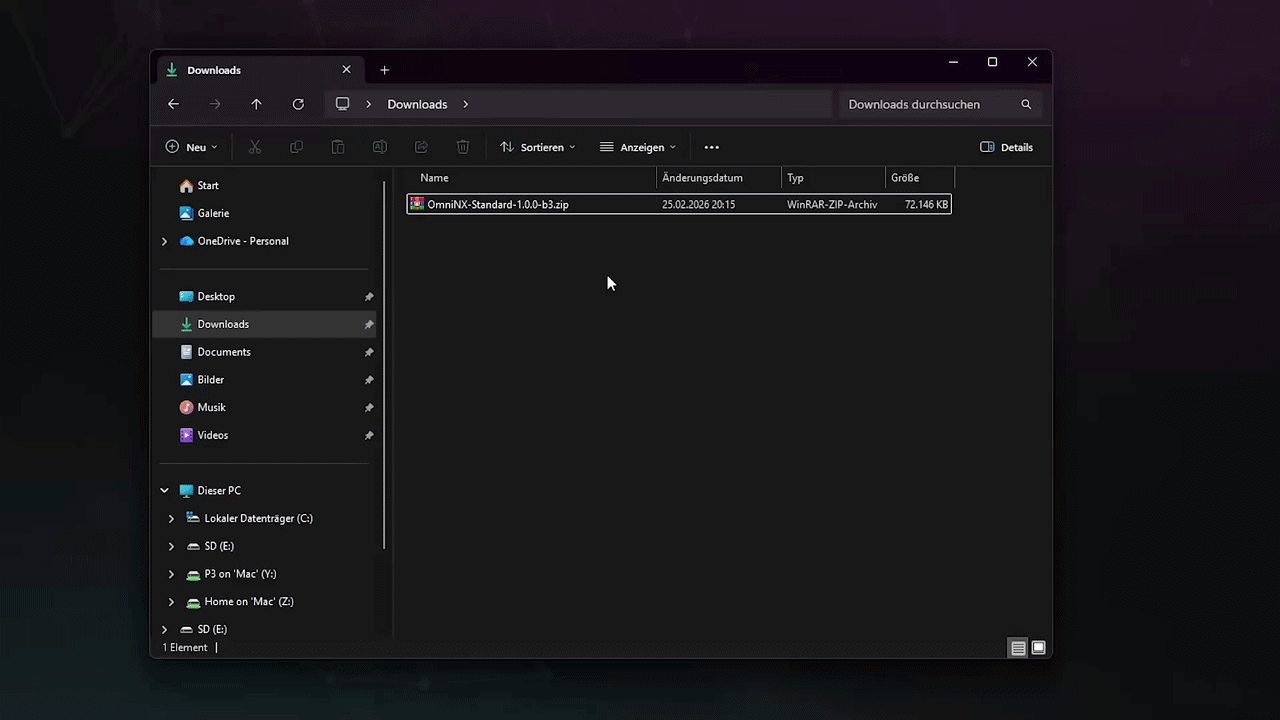Click the Back navigation arrow
Screen dimensions: 1280x720
coord(173,104)
